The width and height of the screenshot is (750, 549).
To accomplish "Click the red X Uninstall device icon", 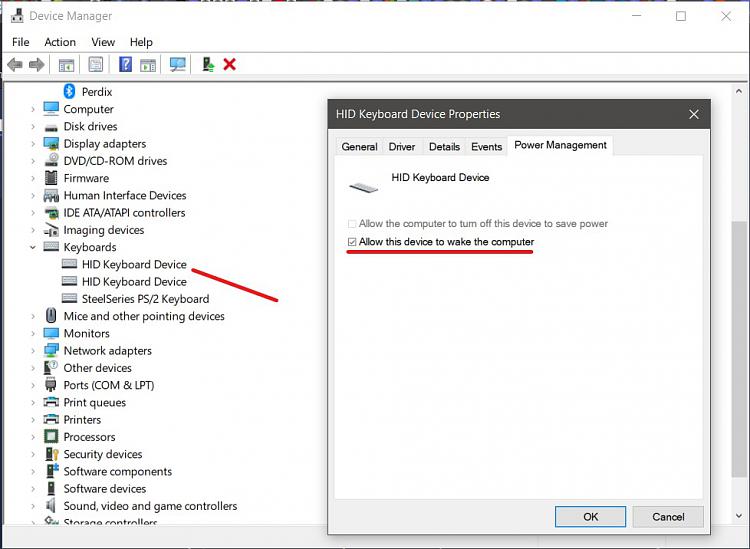I will pos(230,64).
